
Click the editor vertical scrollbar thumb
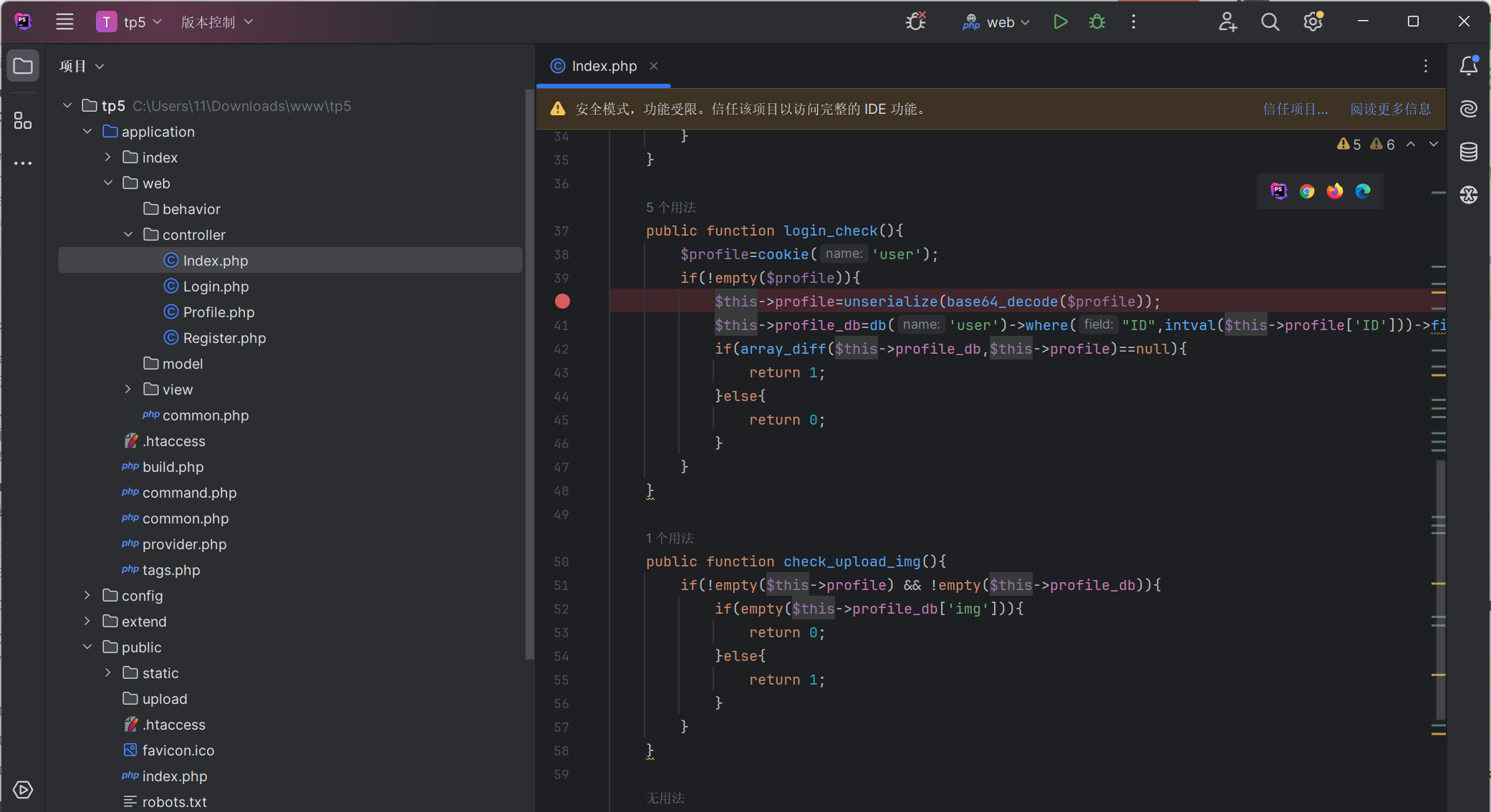click(x=1440, y=590)
